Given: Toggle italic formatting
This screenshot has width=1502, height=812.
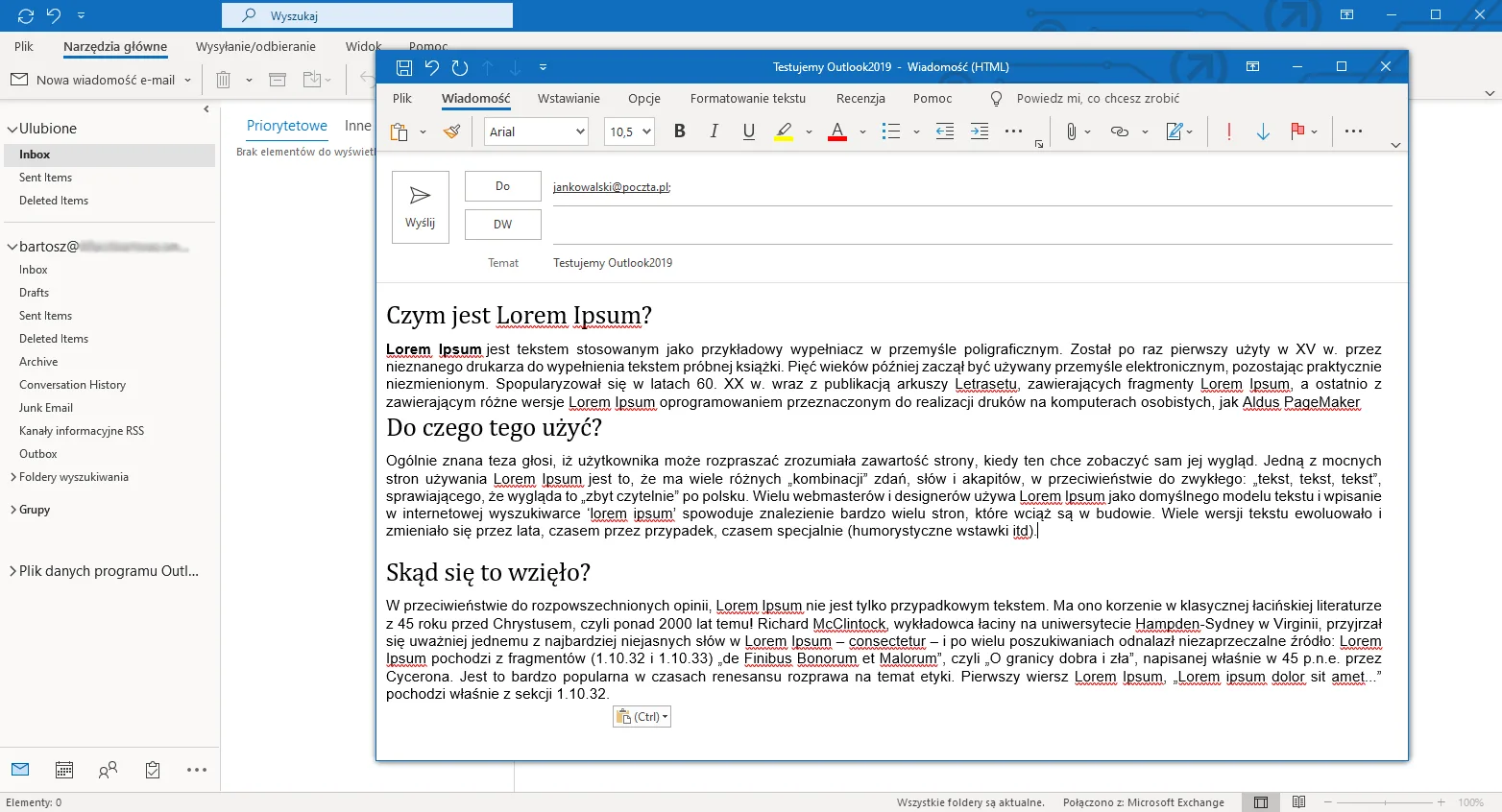Looking at the screenshot, I should pos(714,131).
